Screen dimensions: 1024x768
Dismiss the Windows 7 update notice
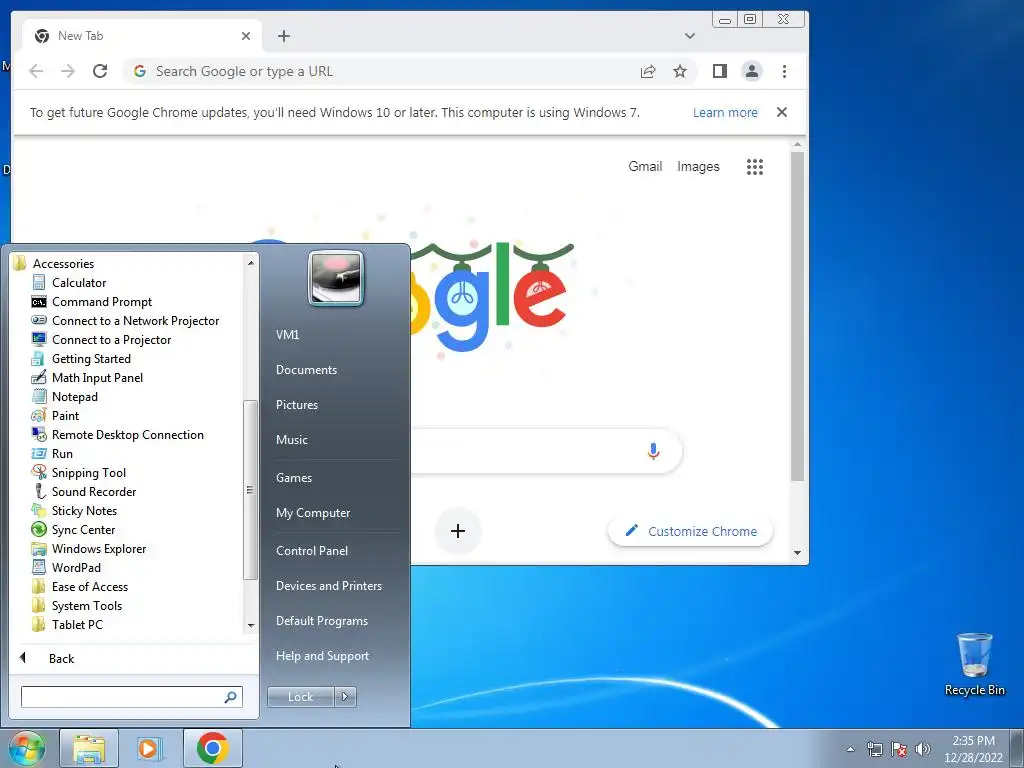782,112
